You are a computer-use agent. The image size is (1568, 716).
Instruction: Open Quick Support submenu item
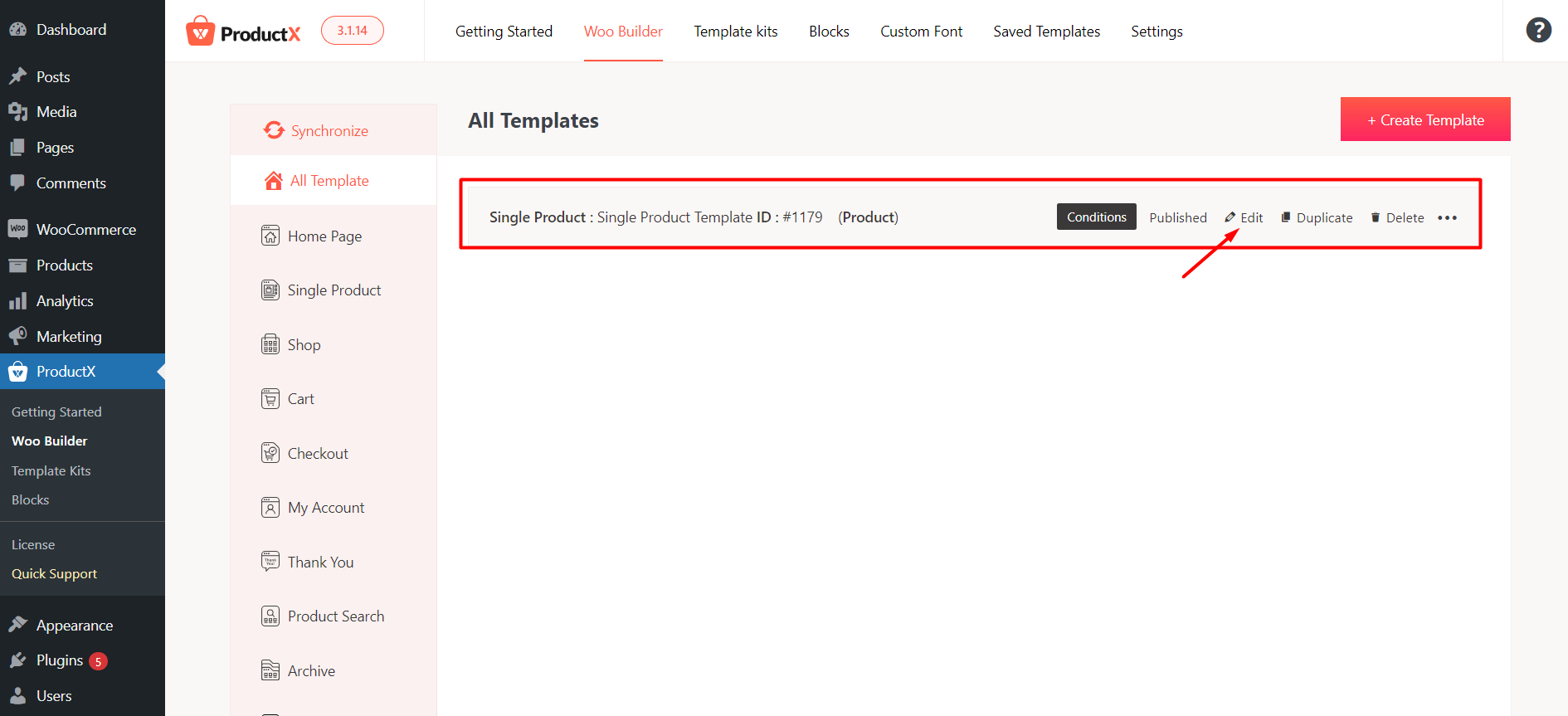click(x=55, y=573)
